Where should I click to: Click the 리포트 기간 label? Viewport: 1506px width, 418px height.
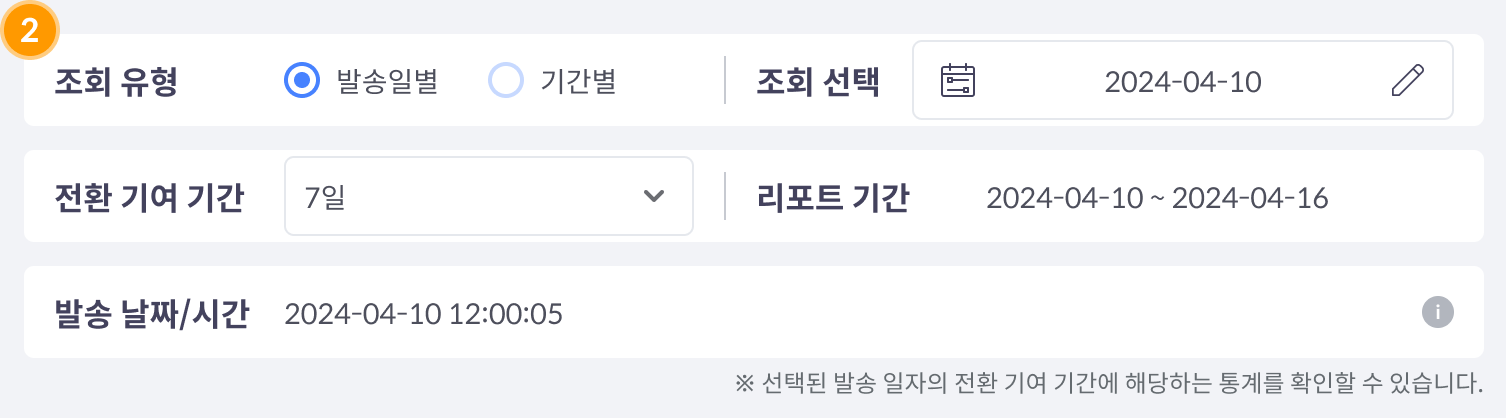point(833,197)
